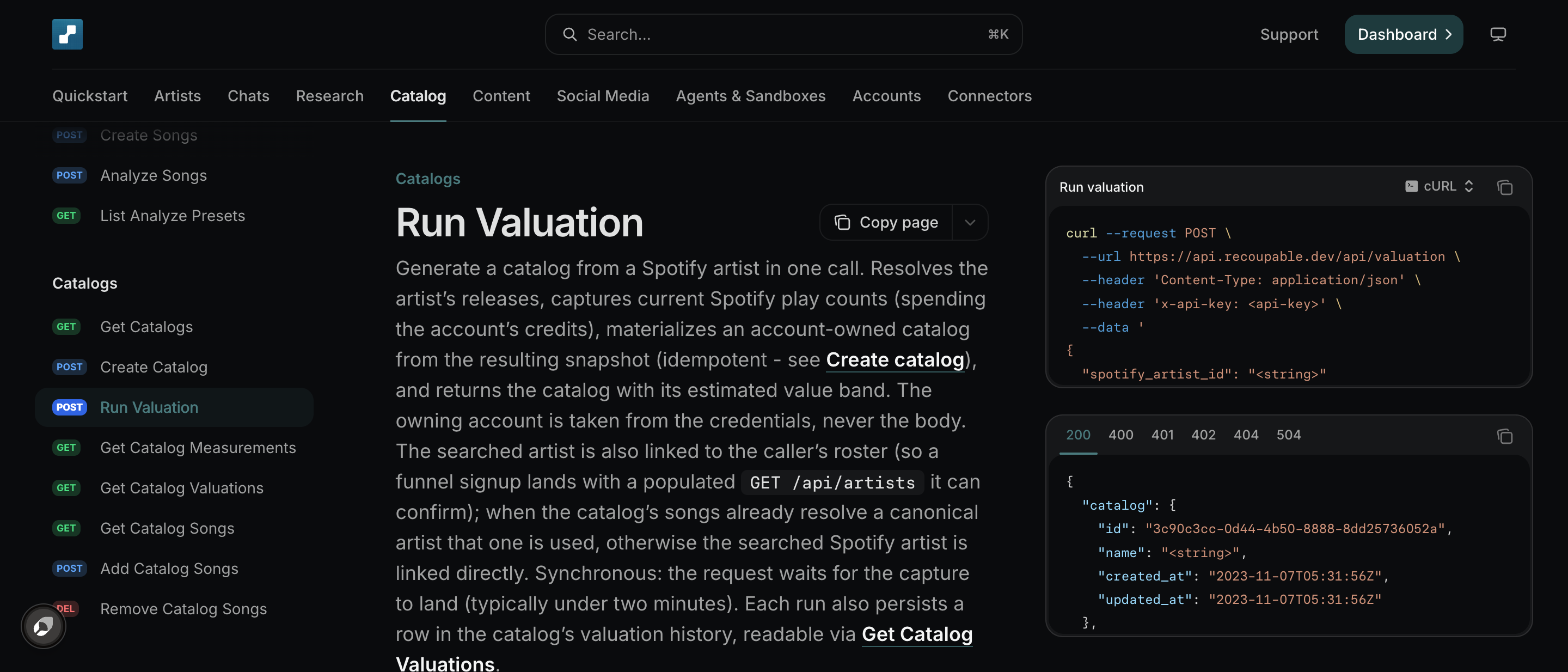
Task: Copy the 200 response example
Action: 1504,436
